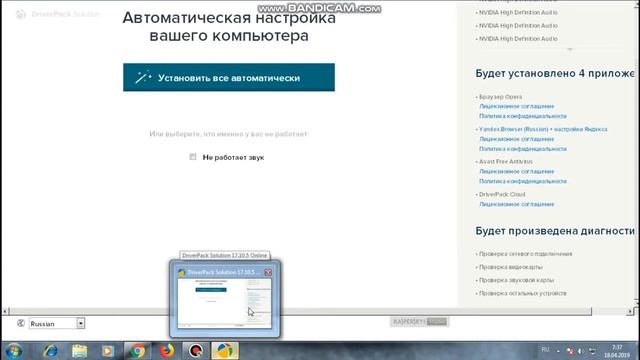Open Action Center flag in tray
This screenshot has width=640, height=360.
point(570,351)
